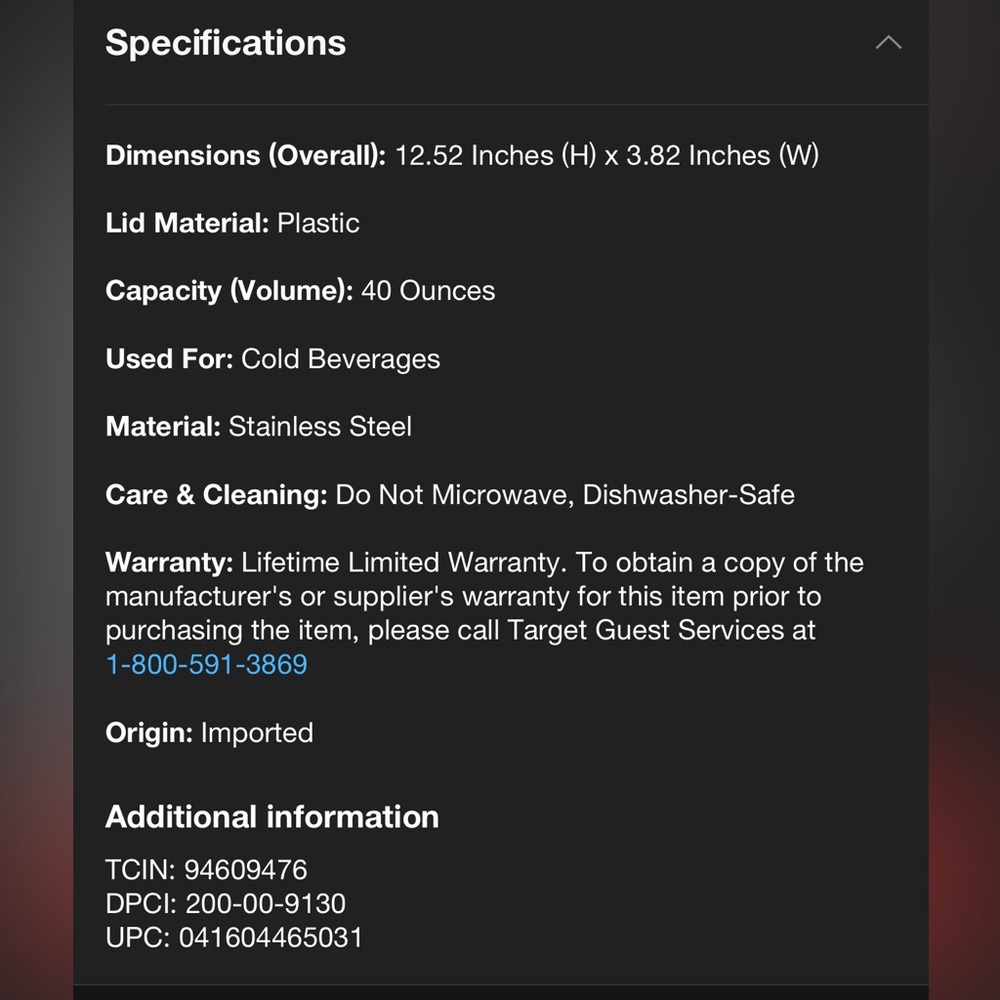Click the Capacity (Volume) label
The width and height of the screenshot is (1000, 1000).
pos(229,291)
